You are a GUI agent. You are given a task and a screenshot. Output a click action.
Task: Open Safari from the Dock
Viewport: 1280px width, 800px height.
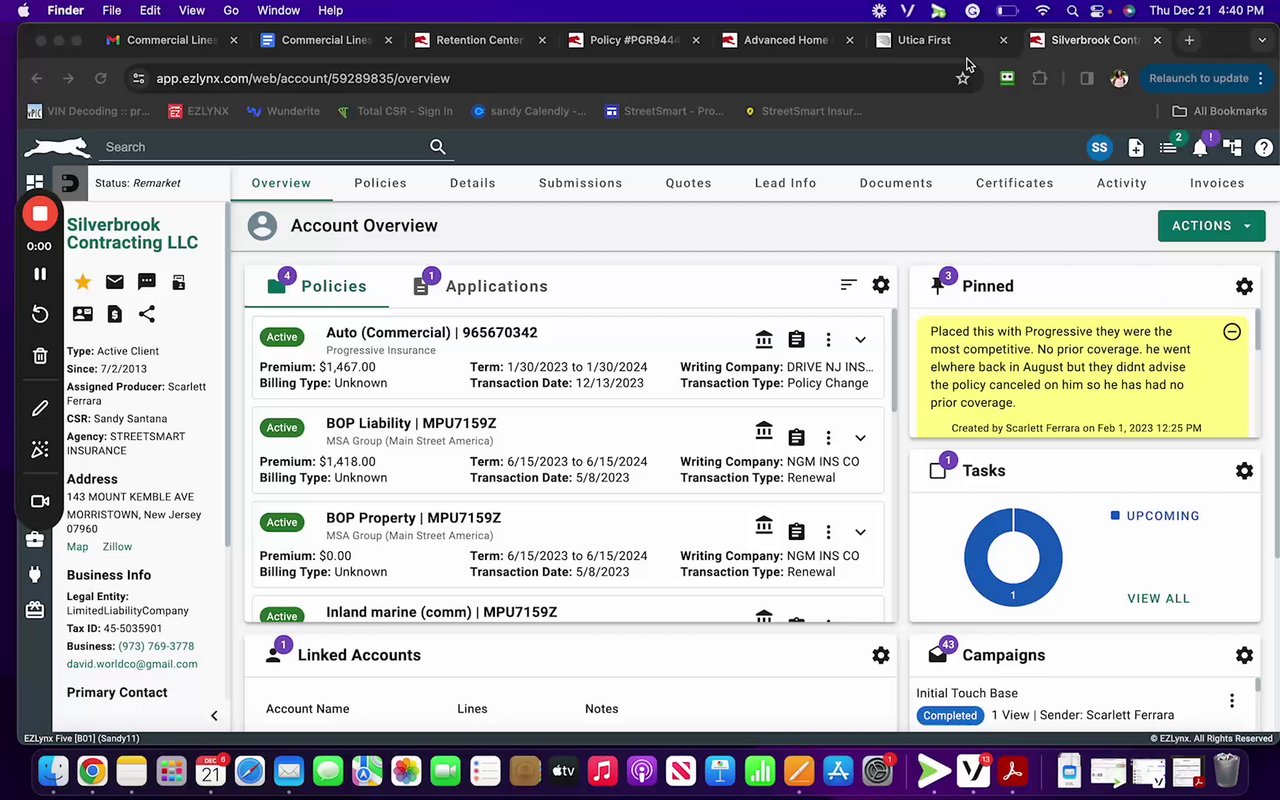(250, 771)
